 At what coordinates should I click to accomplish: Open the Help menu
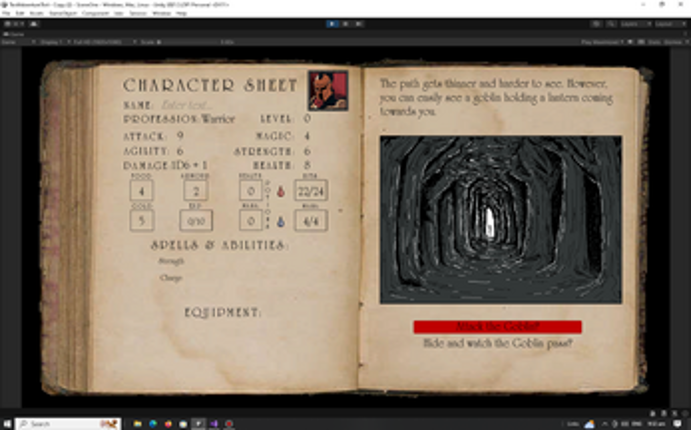(x=181, y=14)
